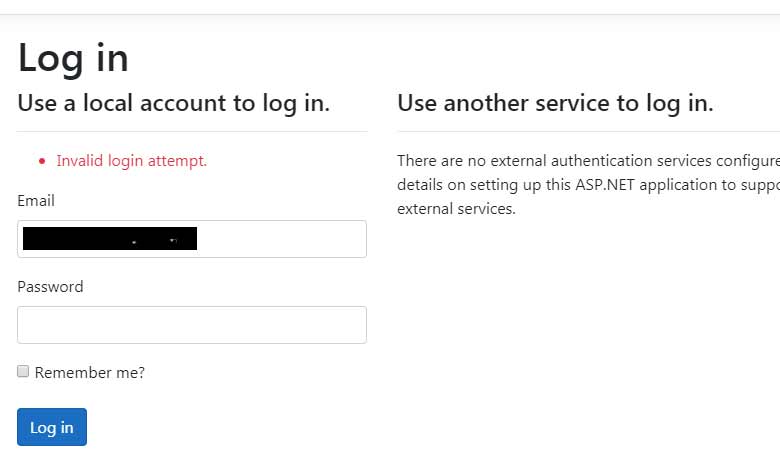The image size is (780, 461).
Task: Click the top header bar border
Action: click(x=390, y=14)
